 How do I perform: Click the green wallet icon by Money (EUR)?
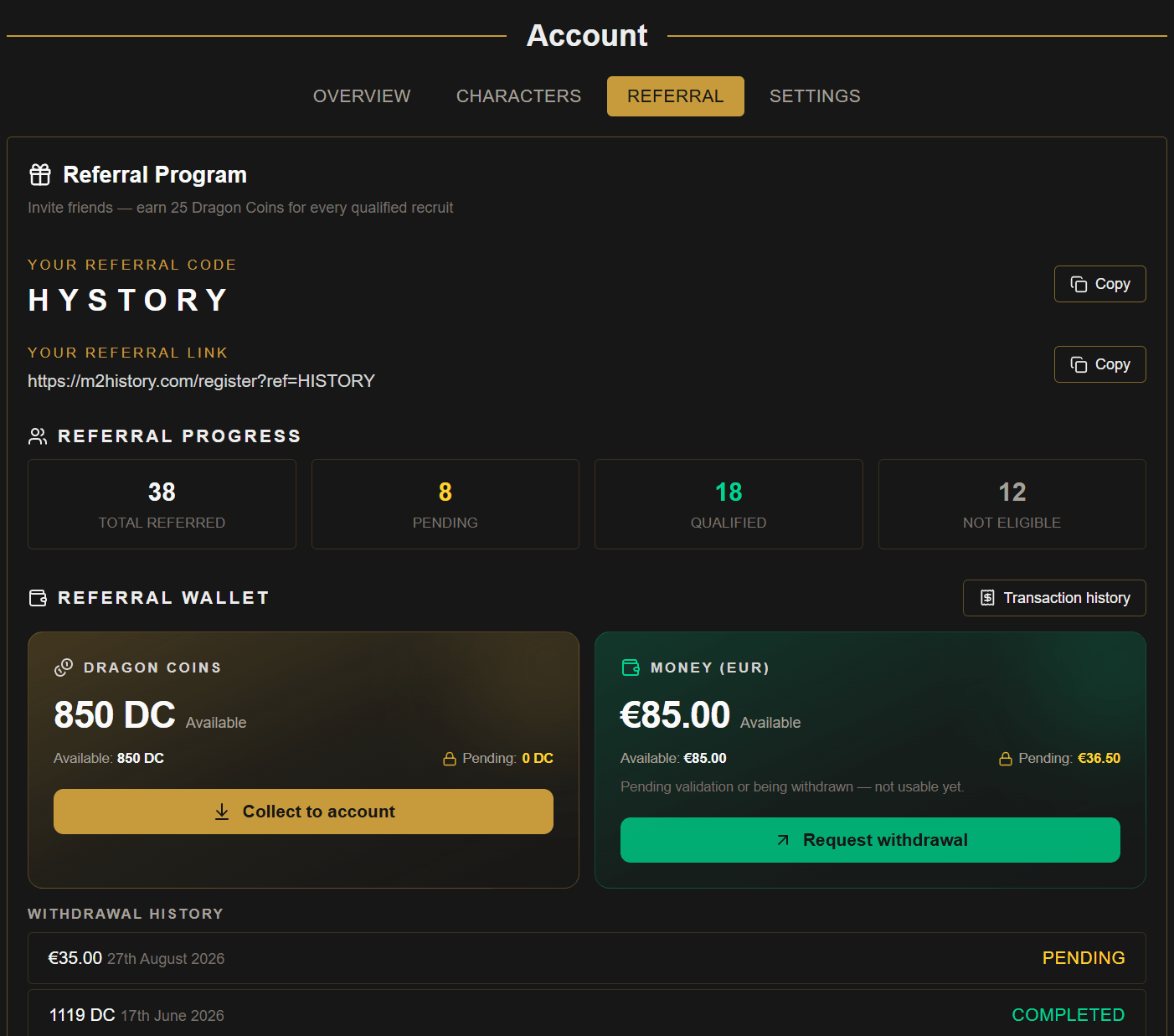(631, 667)
